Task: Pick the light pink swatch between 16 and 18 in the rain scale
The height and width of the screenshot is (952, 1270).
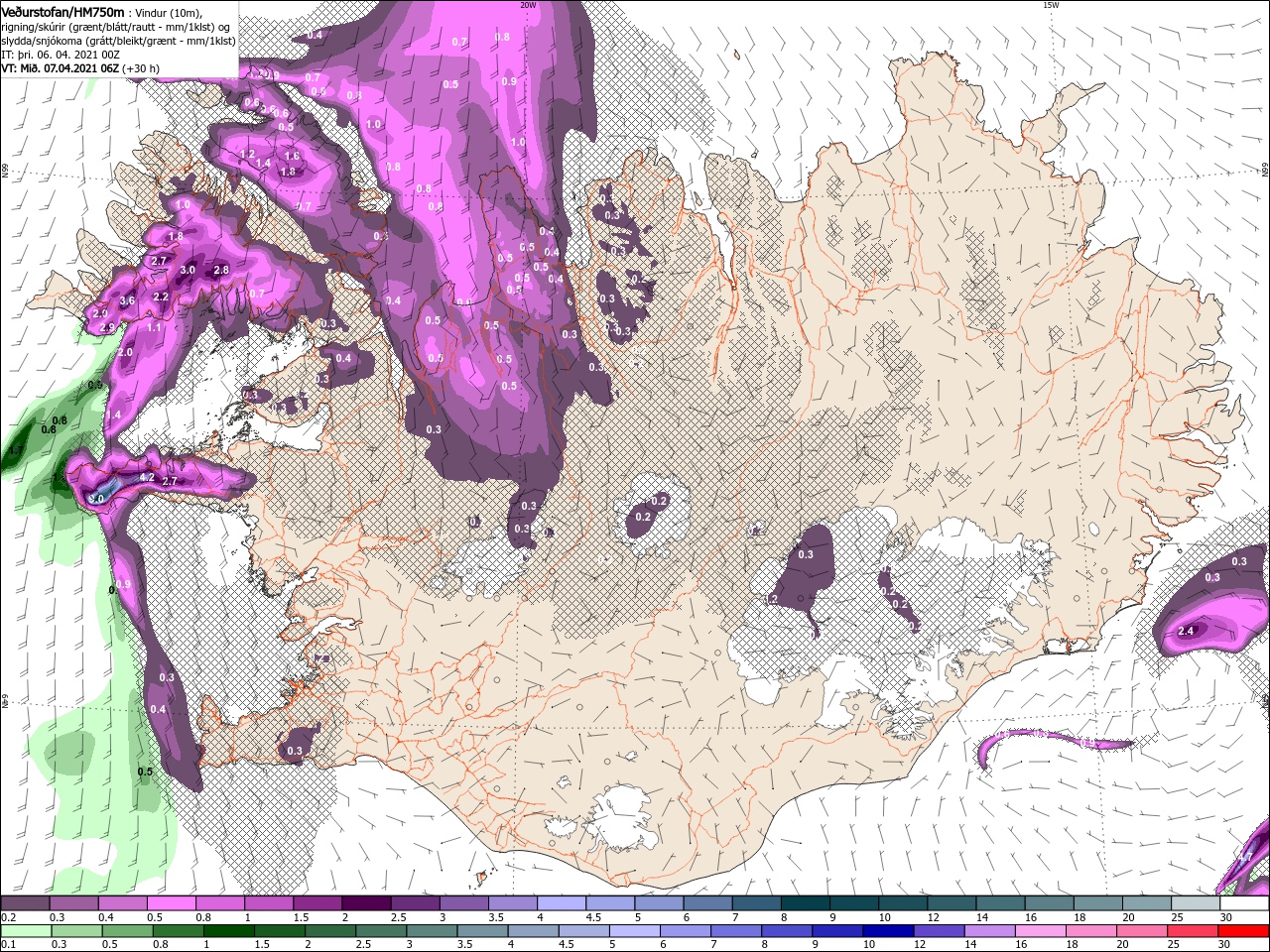Action: (1041, 931)
